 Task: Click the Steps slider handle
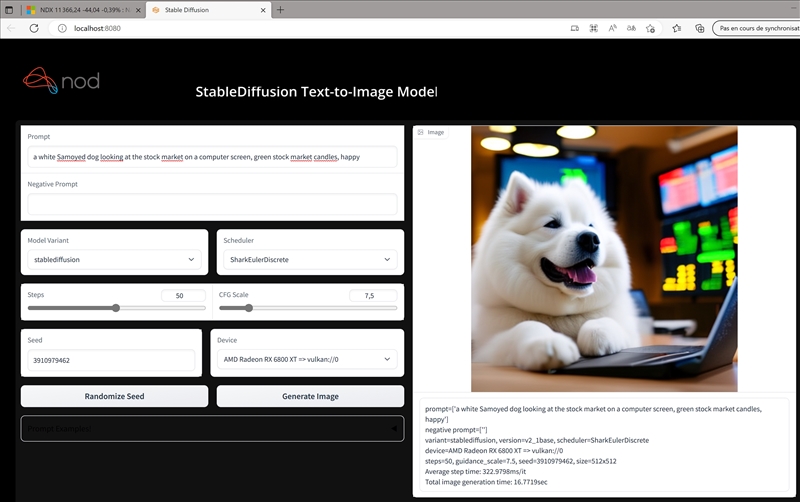pyautogui.click(x=117, y=308)
